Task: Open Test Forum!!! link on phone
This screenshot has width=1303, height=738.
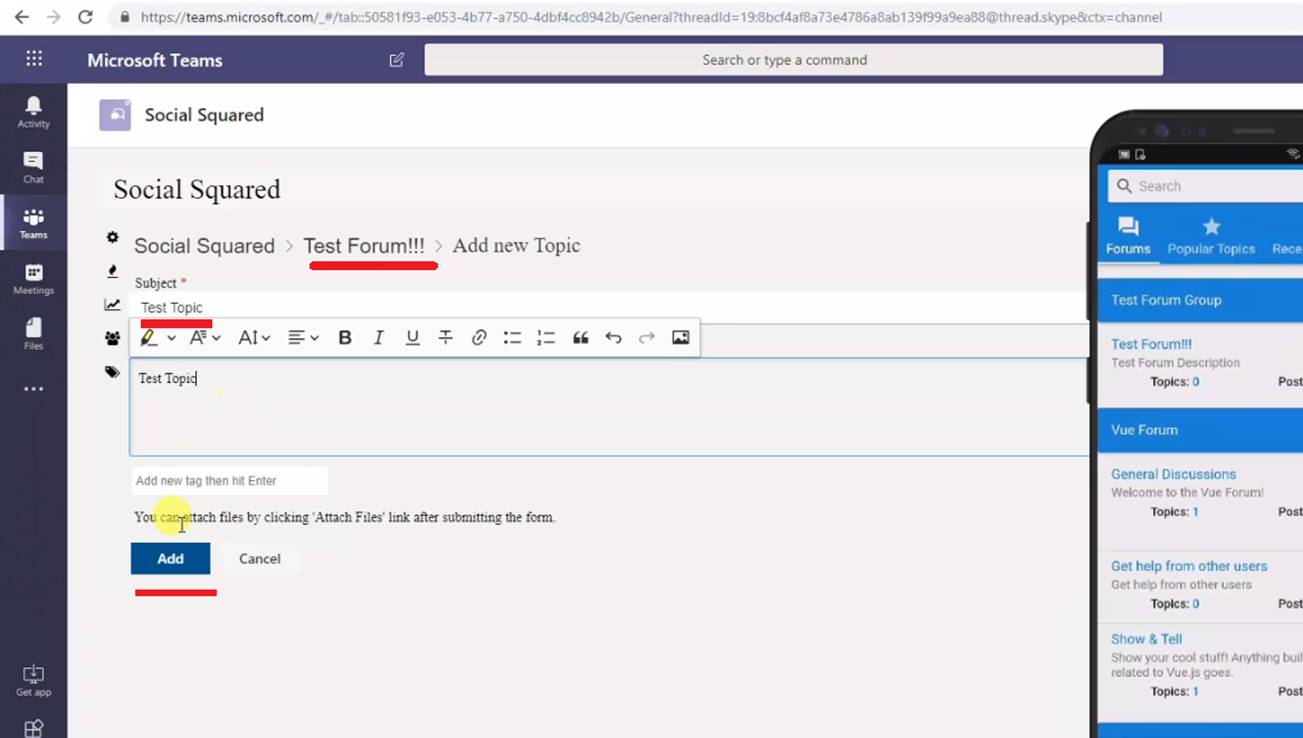Action: [1151, 344]
